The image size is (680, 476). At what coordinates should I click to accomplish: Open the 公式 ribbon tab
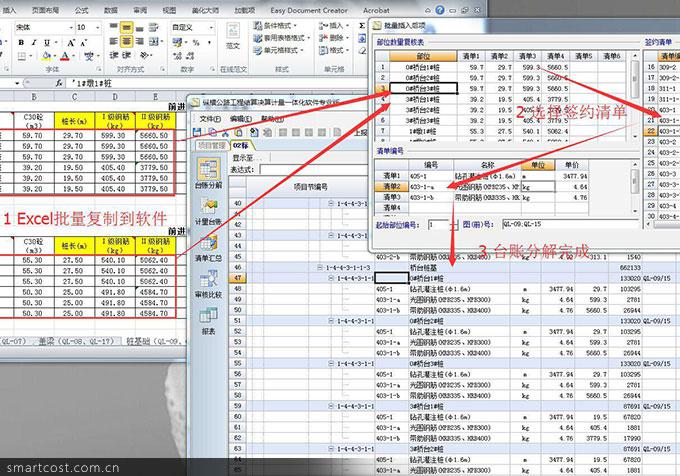81,10
